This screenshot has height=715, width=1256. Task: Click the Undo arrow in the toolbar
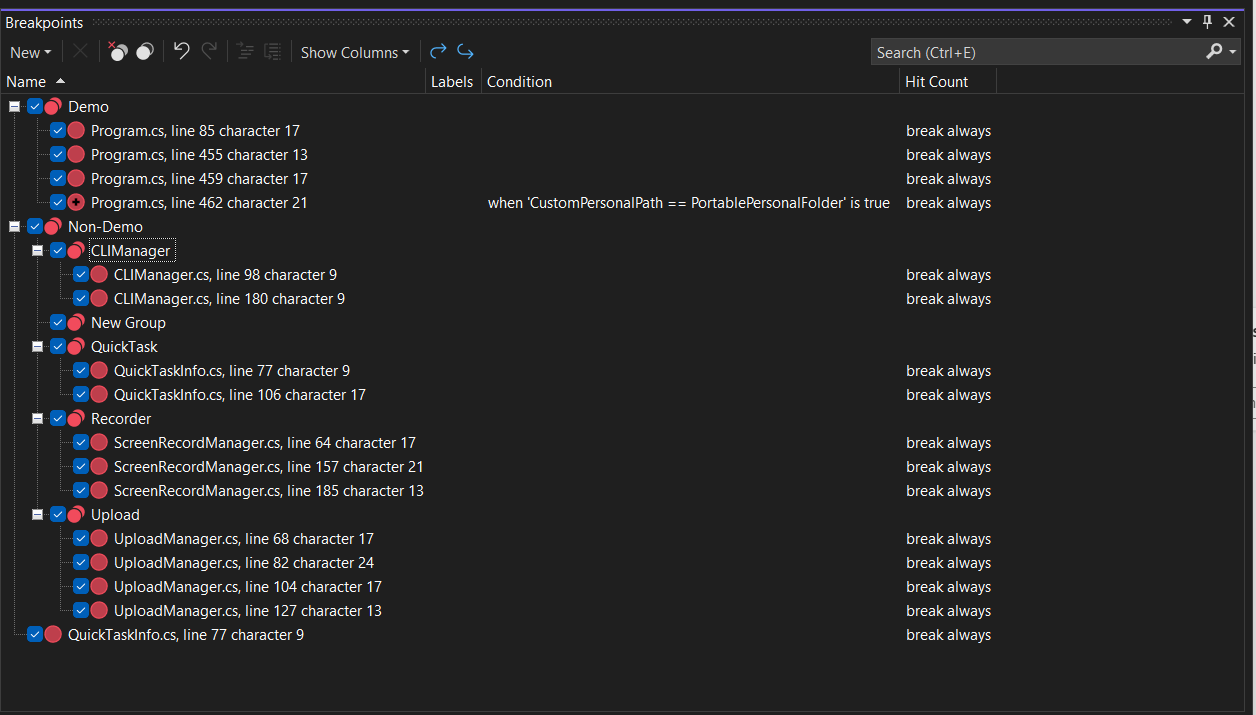click(x=181, y=52)
